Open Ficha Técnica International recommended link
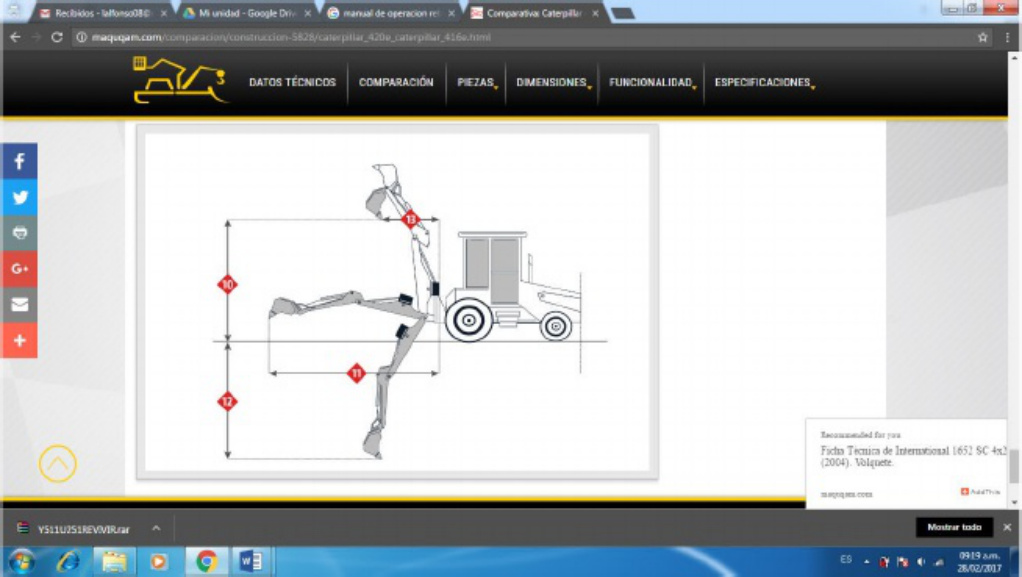The width and height of the screenshot is (1022, 577). tap(913, 456)
